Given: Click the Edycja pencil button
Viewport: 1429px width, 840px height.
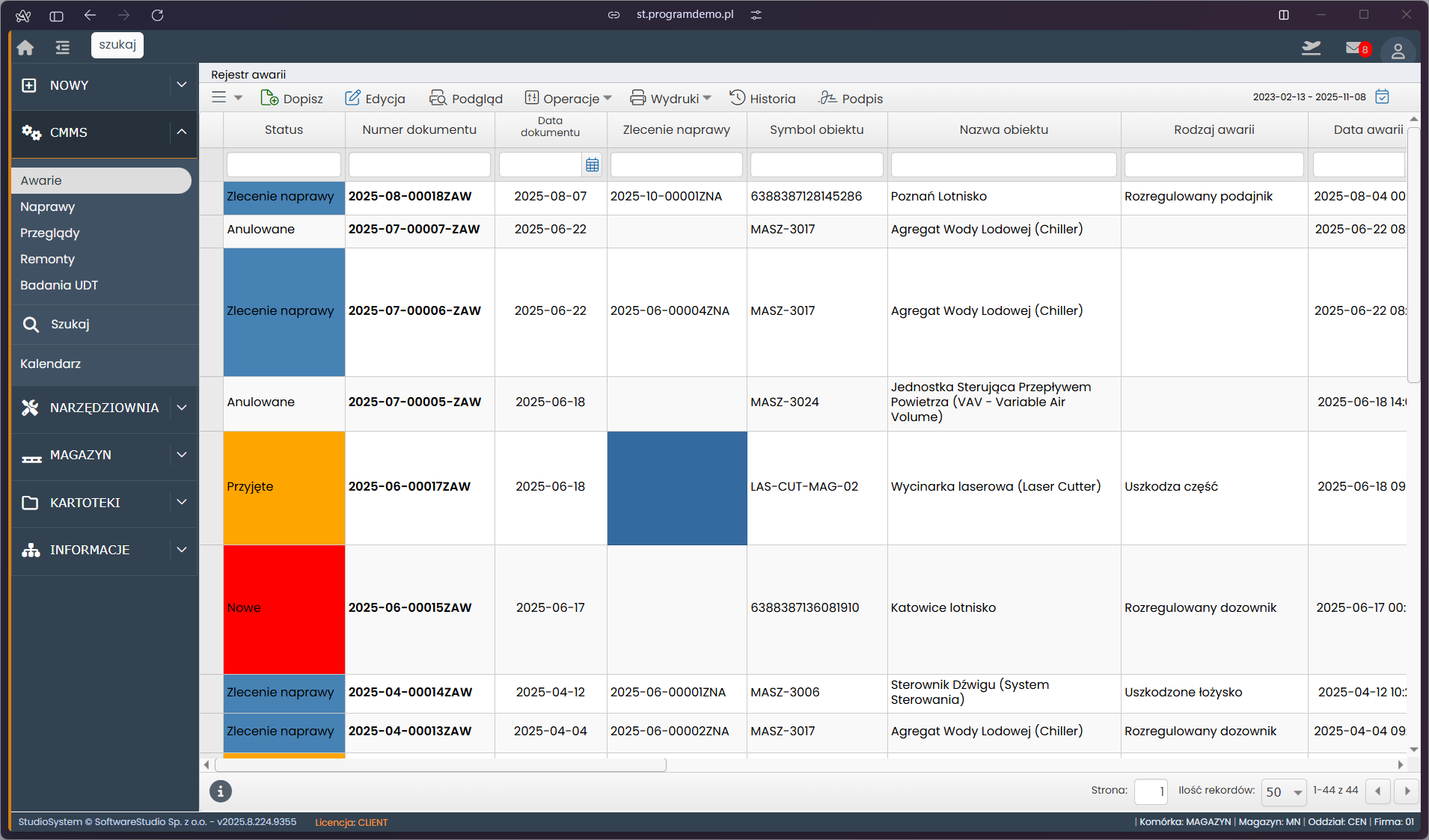Looking at the screenshot, I should click(x=375, y=99).
